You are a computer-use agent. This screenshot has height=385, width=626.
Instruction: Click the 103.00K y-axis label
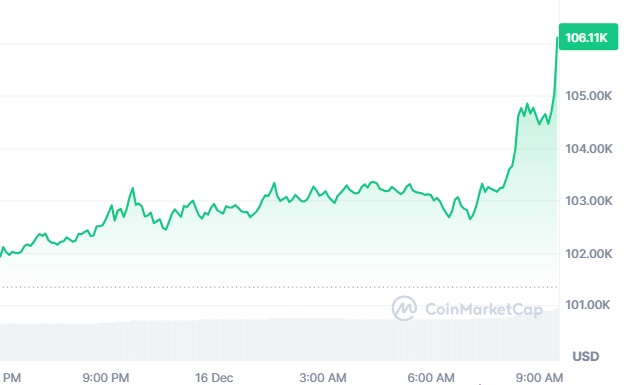tap(588, 200)
